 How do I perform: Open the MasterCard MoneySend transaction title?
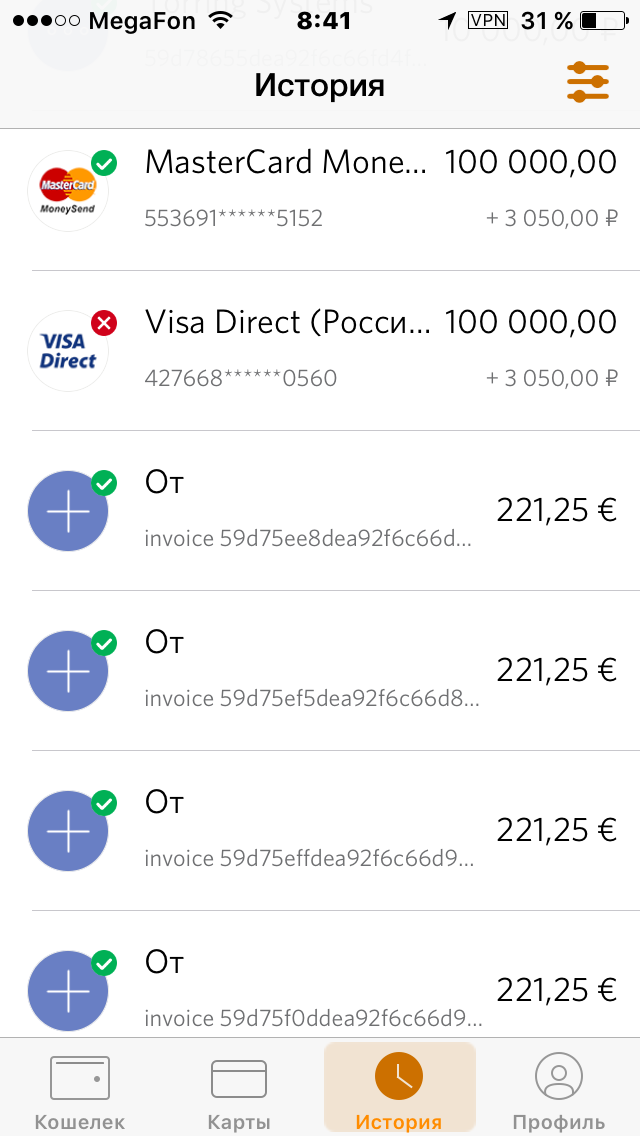click(288, 162)
